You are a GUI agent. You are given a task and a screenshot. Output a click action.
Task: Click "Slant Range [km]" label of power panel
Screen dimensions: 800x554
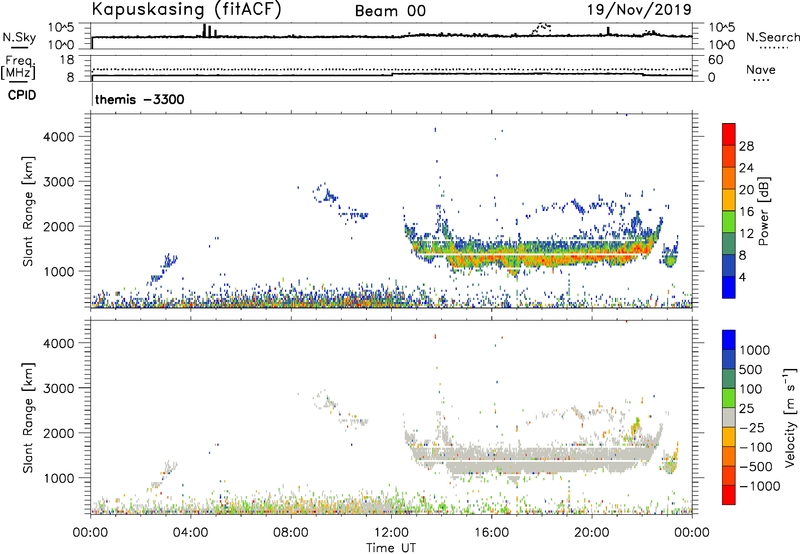click(28, 211)
